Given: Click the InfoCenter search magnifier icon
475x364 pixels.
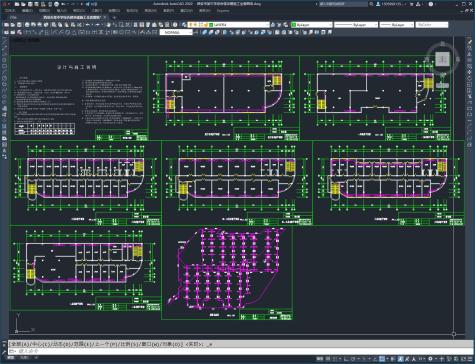Looking at the screenshot, I should (371, 4).
